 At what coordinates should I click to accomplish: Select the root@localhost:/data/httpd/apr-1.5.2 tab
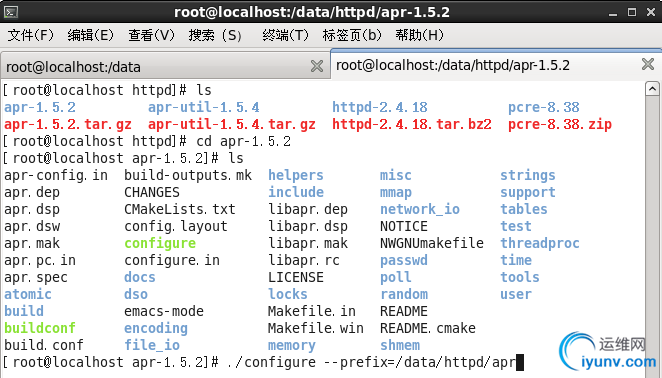pyautogui.click(x=496, y=65)
